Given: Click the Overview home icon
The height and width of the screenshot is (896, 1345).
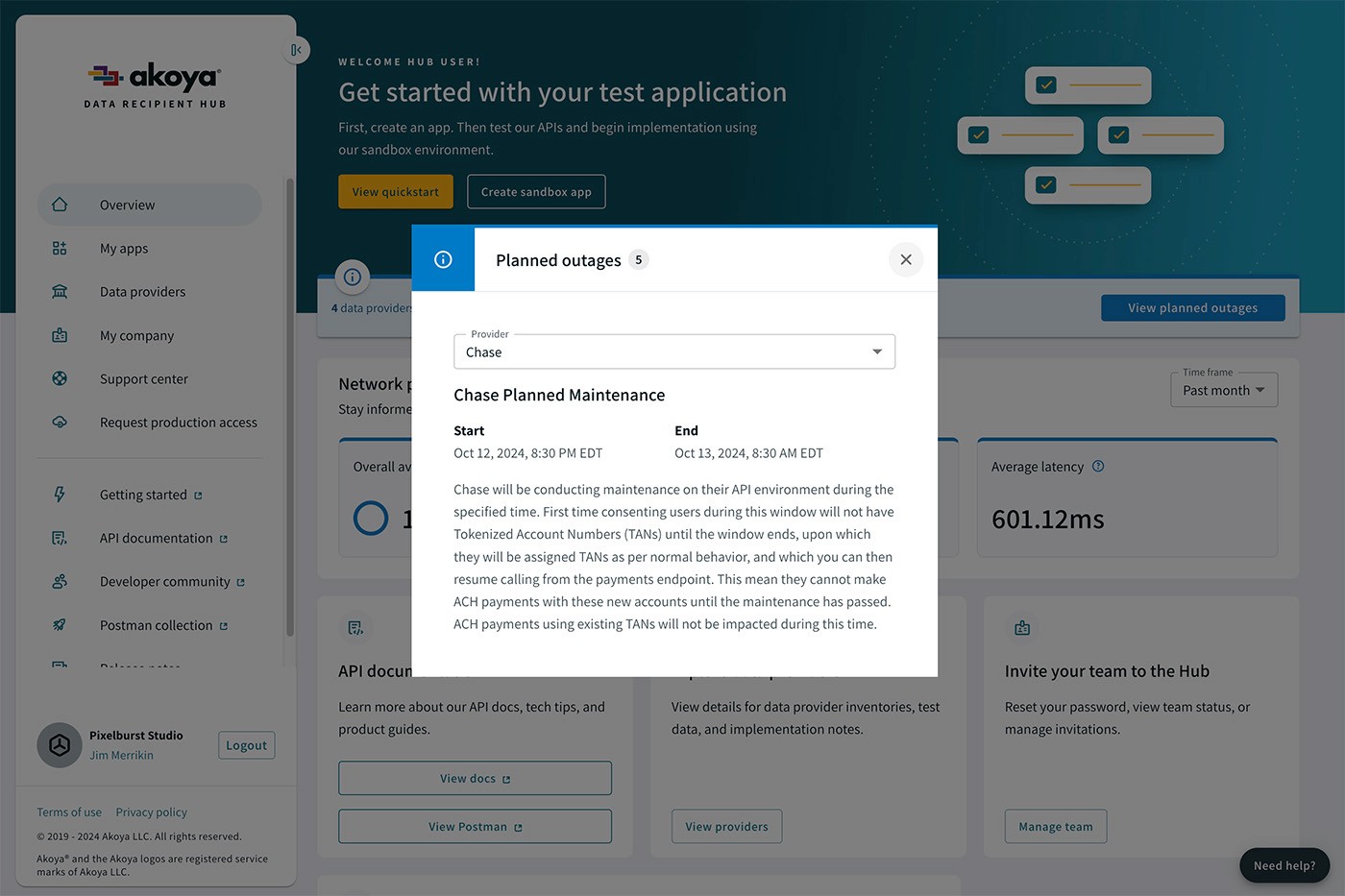Looking at the screenshot, I should point(60,205).
